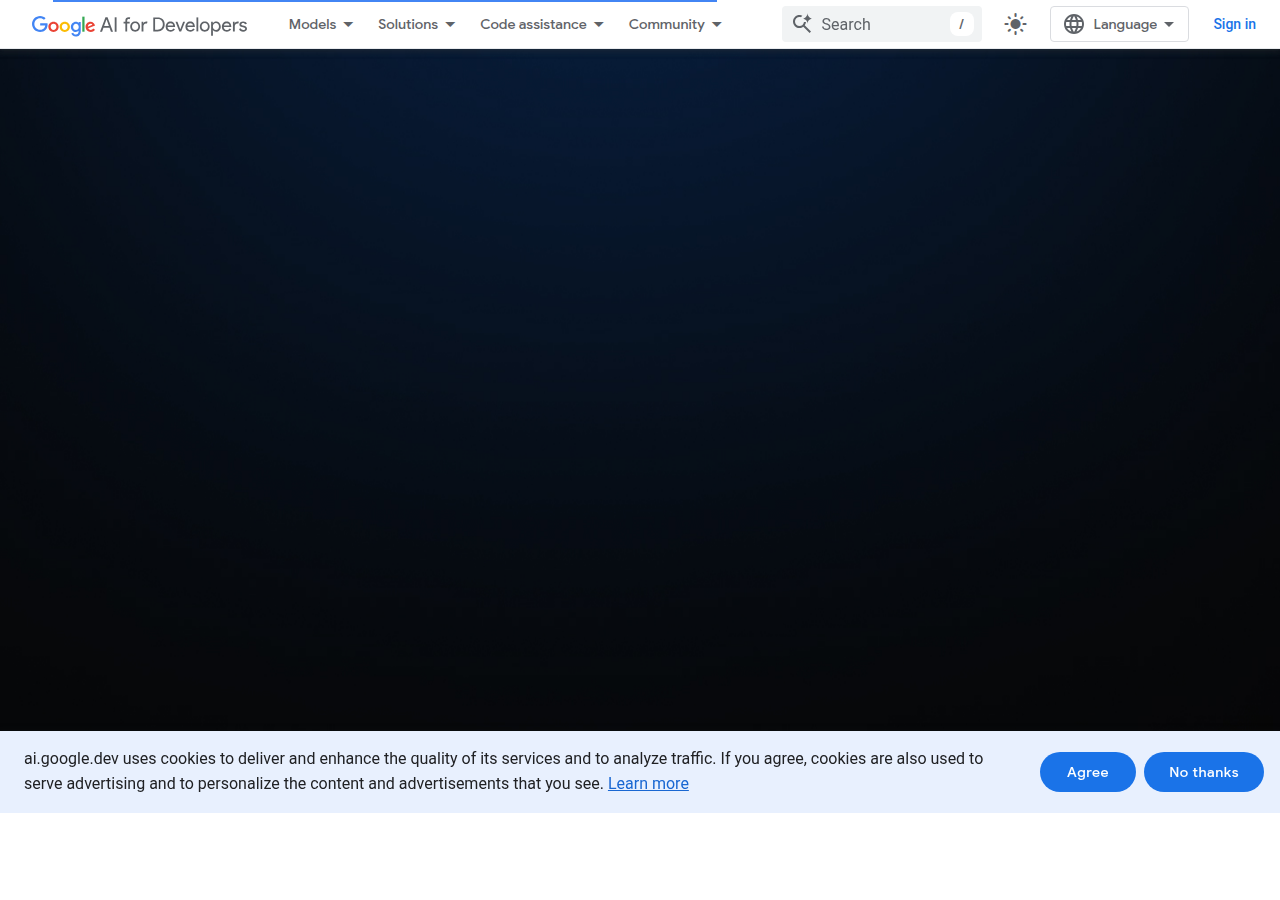Accept cookies with the Agree button
The image size is (1280, 900).
1087,771
